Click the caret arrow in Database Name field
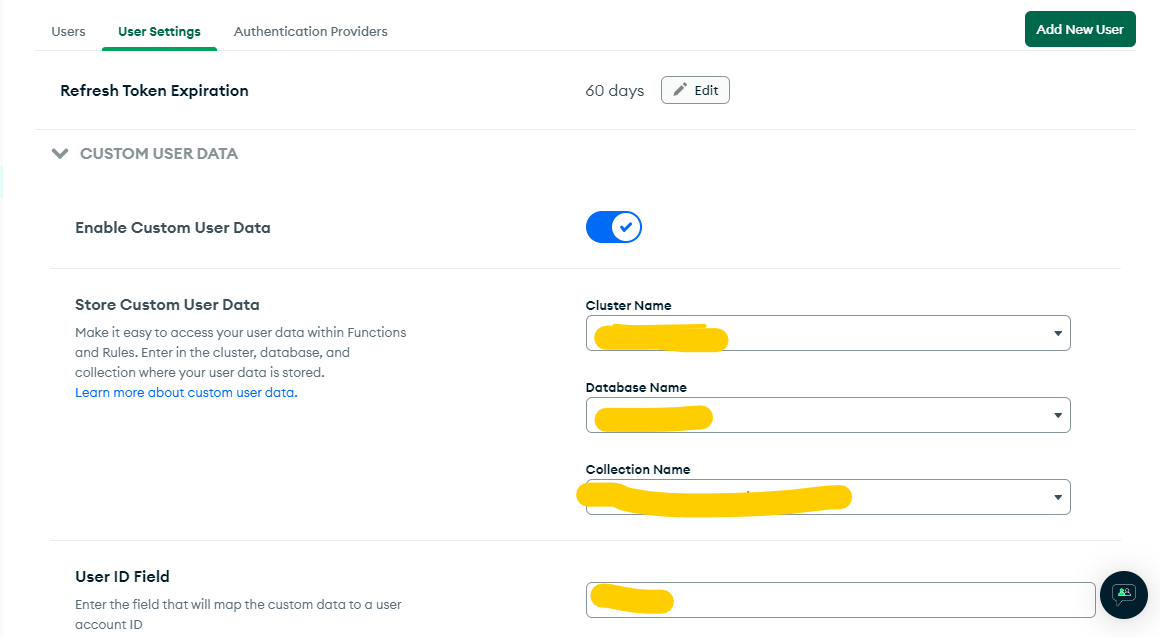The width and height of the screenshot is (1160, 637). [1057, 416]
